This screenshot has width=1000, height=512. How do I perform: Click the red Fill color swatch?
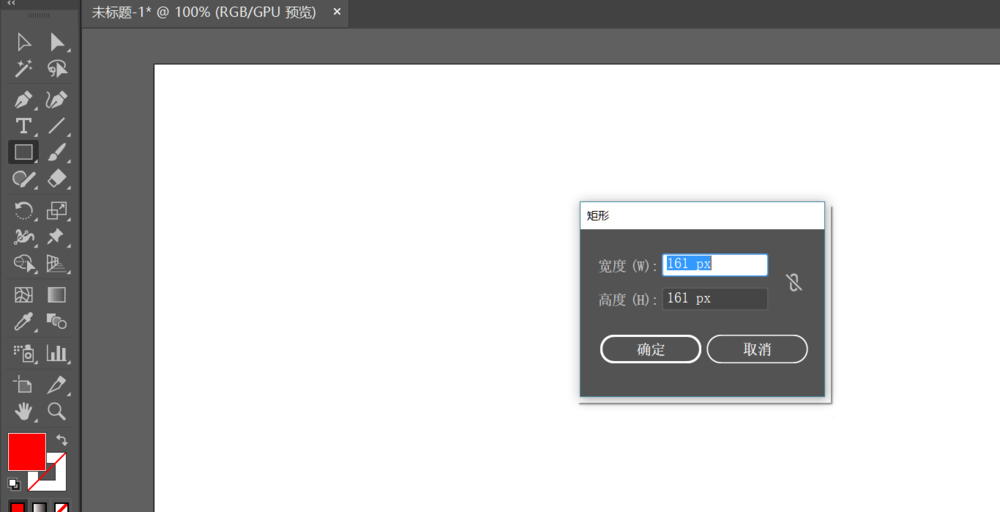coord(27,452)
